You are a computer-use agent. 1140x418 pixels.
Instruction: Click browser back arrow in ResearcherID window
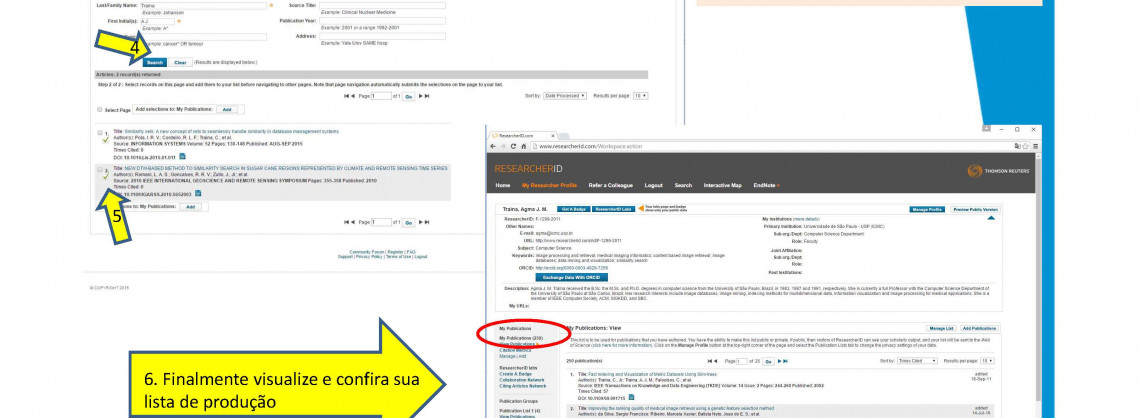pos(493,146)
